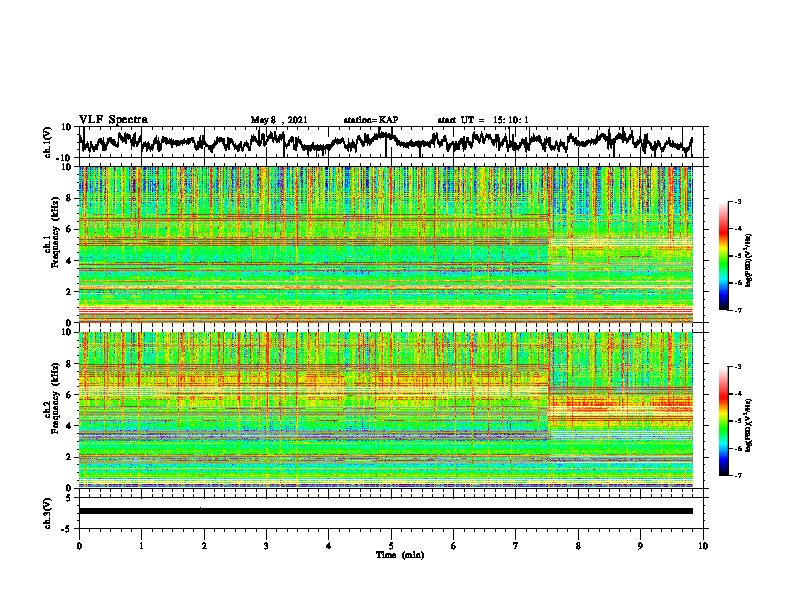Click the ch.1 voltage waveform trace panel

(391, 142)
